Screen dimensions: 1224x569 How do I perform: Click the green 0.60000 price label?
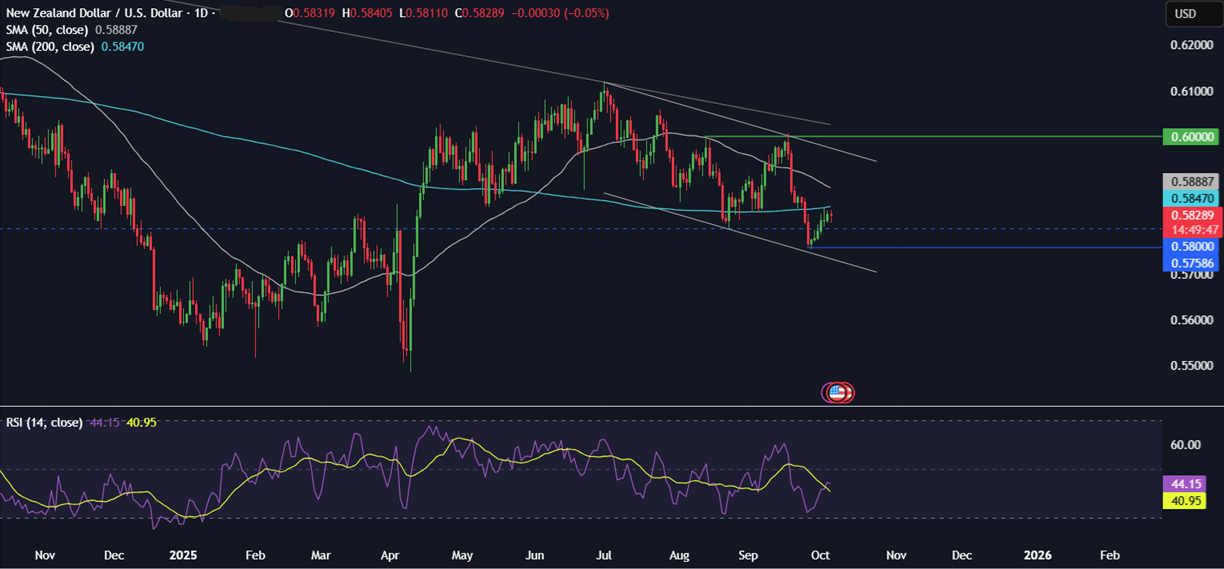(x=1191, y=136)
